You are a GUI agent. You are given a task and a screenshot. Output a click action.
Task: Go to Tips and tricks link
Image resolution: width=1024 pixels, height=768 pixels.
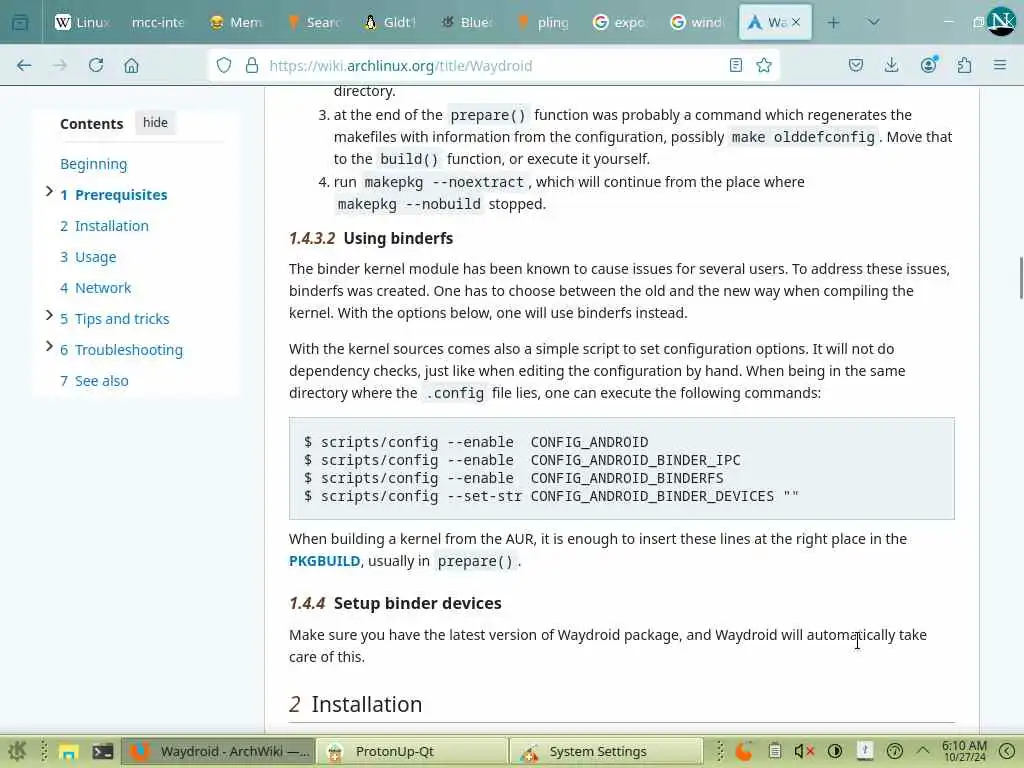115,319
